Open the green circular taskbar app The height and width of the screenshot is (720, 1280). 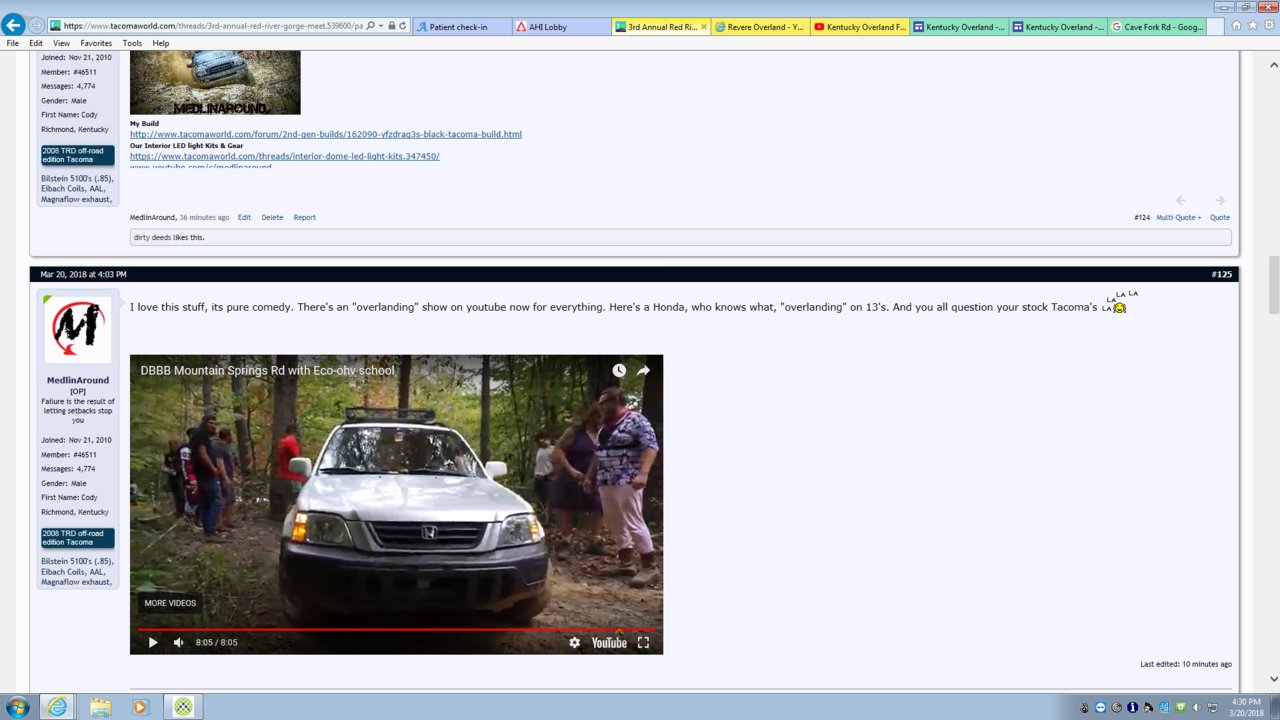tap(183, 707)
